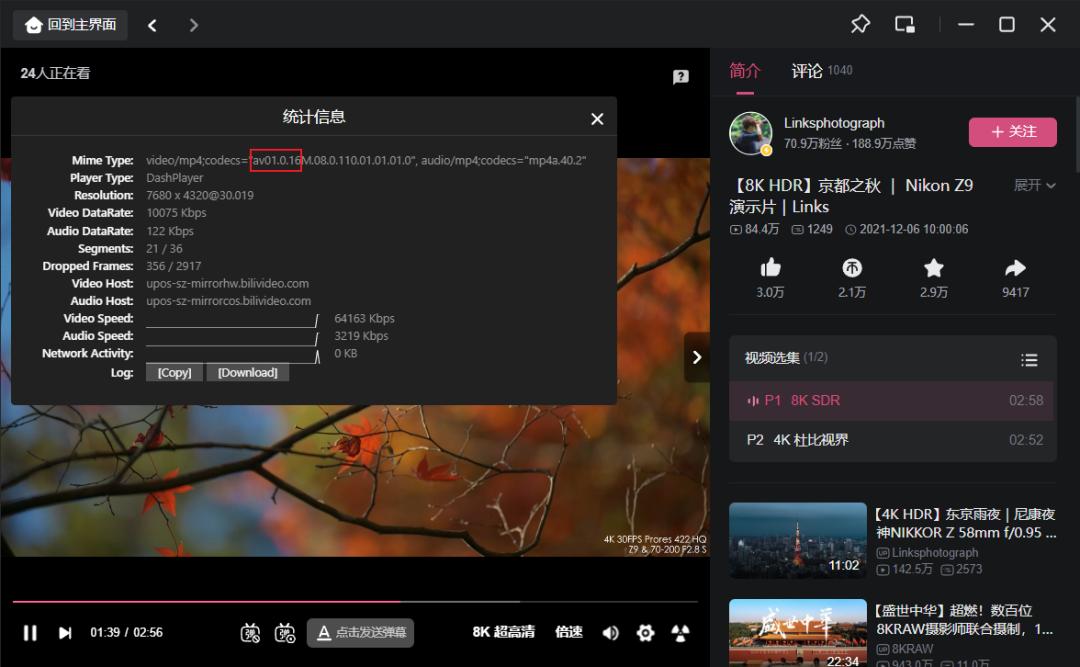Image resolution: width=1080 pixels, height=667 pixels.
Task: Click the publish date 2021-12-06 10:00:06
Action: point(913,229)
